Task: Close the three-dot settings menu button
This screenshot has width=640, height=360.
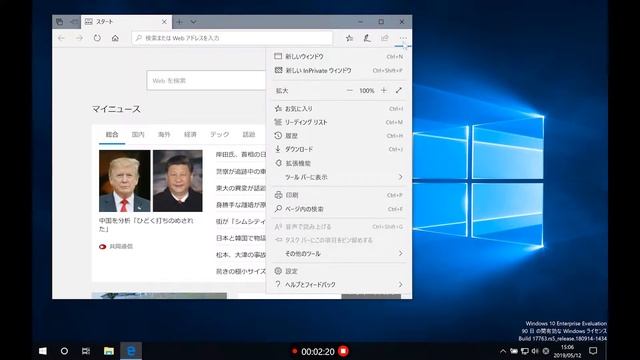Action: pos(403,38)
